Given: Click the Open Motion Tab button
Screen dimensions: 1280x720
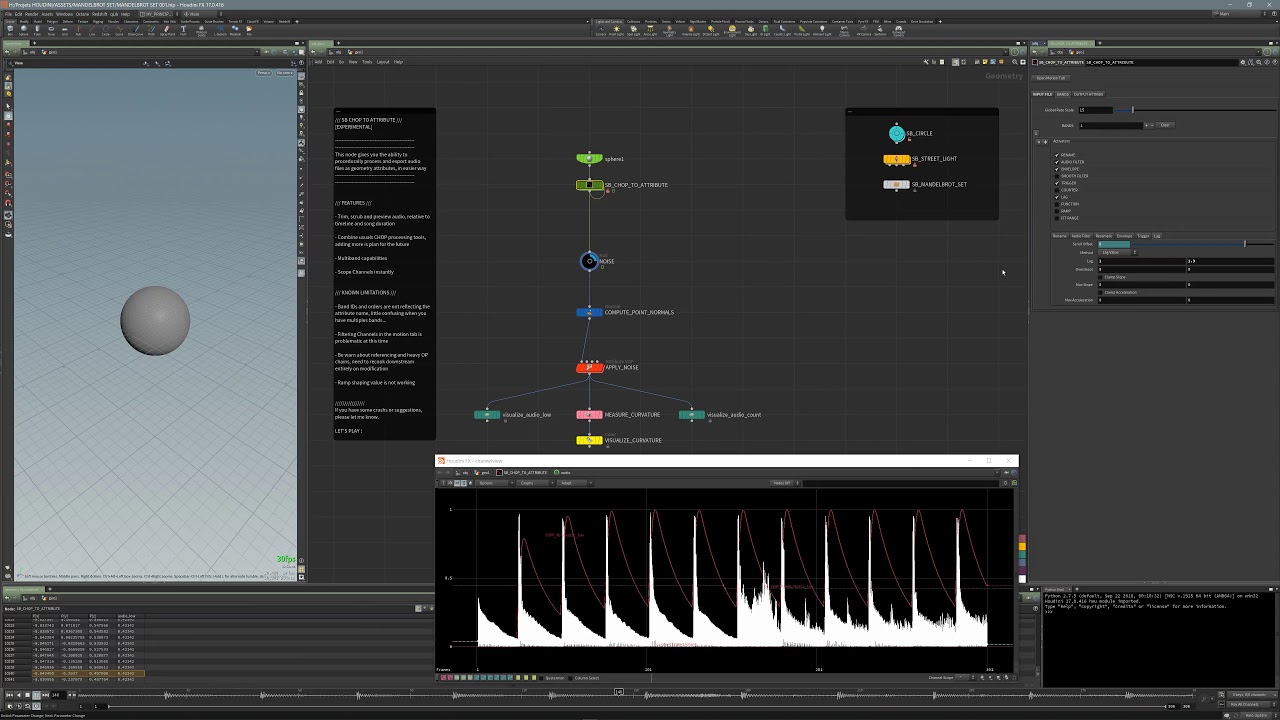Looking at the screenshot, I should coord(1052,78).
